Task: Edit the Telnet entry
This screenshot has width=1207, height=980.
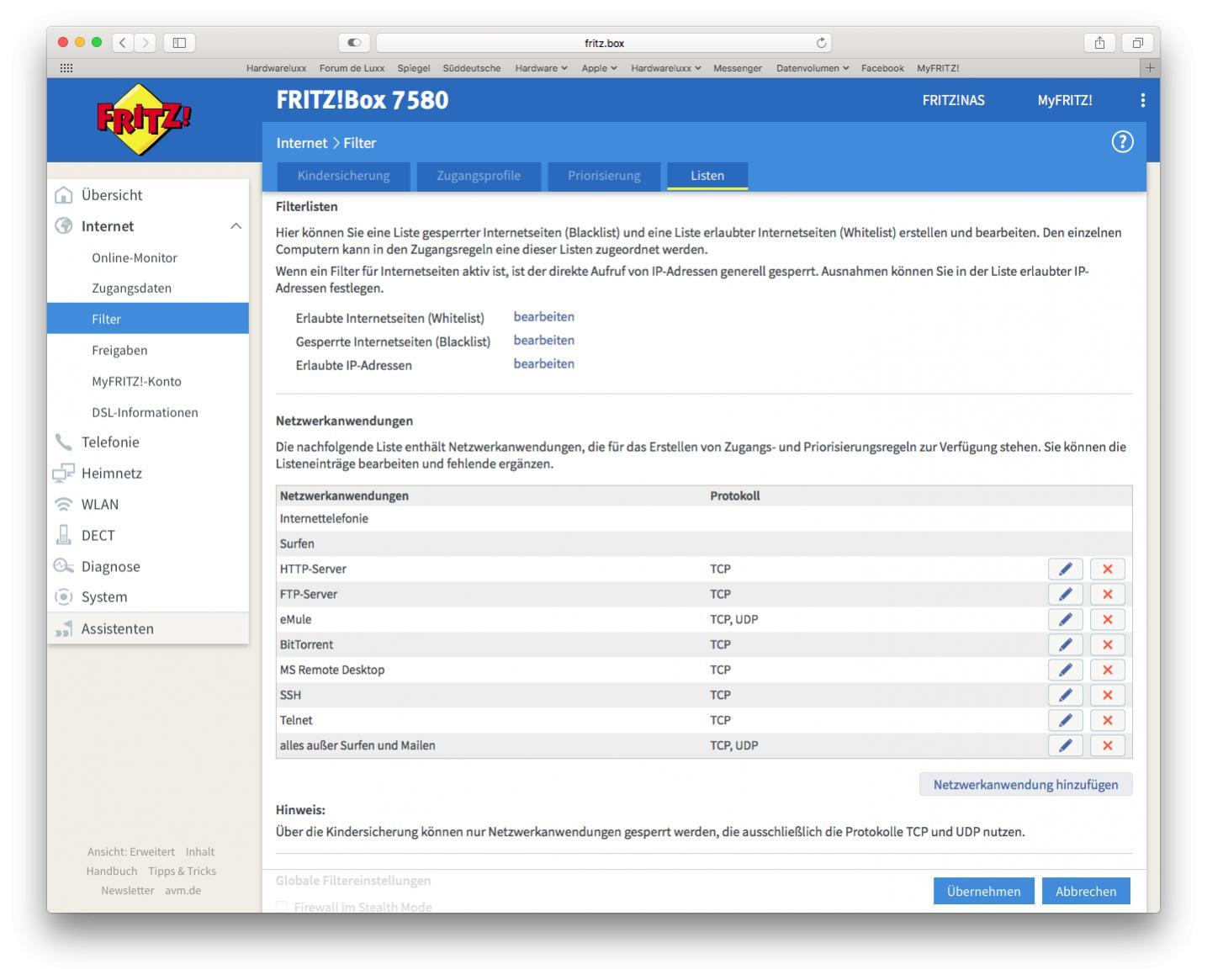Action: [x=1065, y=721]
